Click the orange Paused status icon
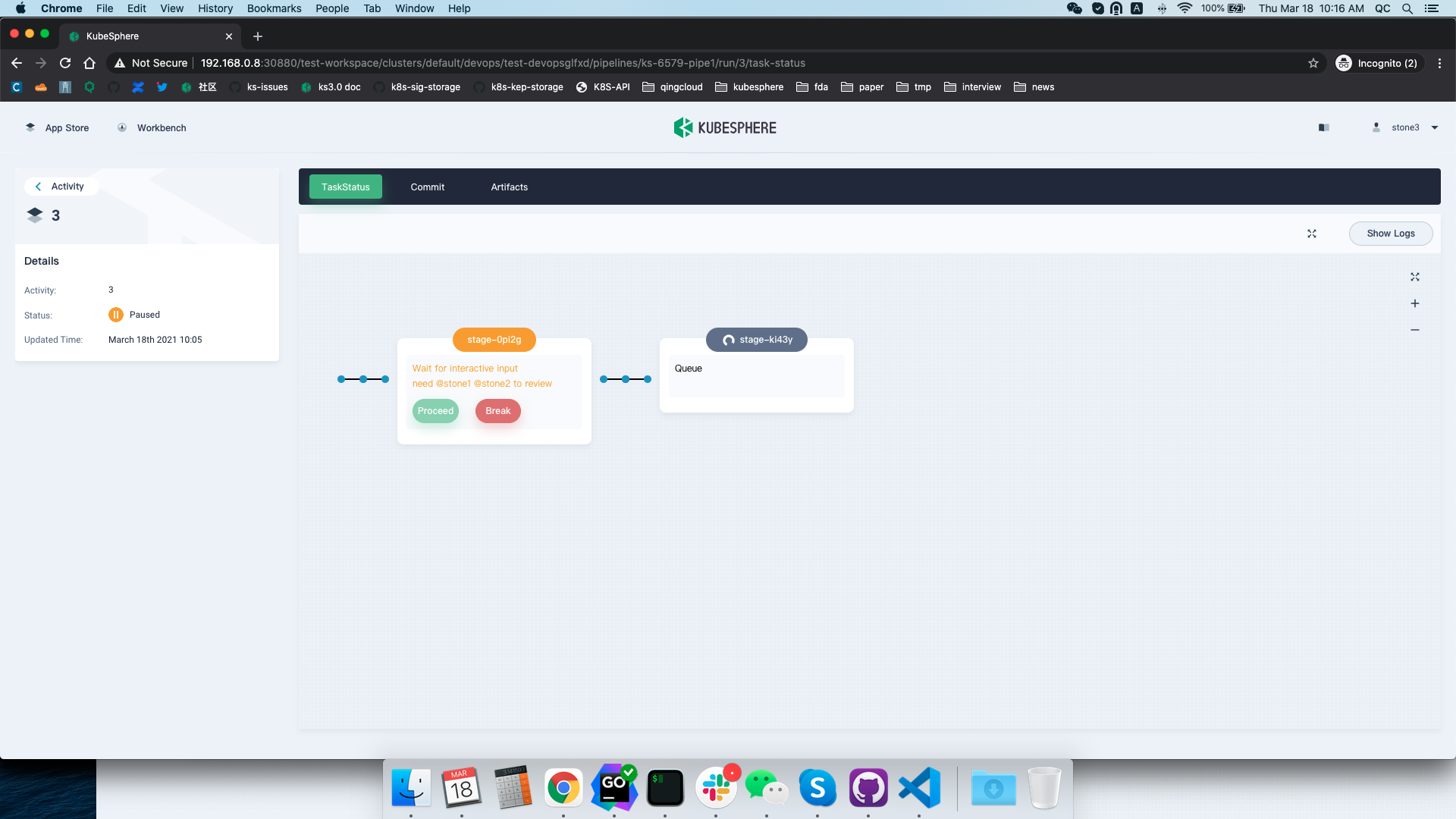1456x819 pixels. click(x=116, y=315)
